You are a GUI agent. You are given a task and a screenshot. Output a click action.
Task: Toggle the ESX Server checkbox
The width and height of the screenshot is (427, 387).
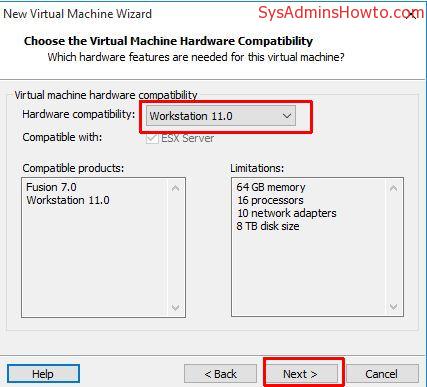coord(152,138)
